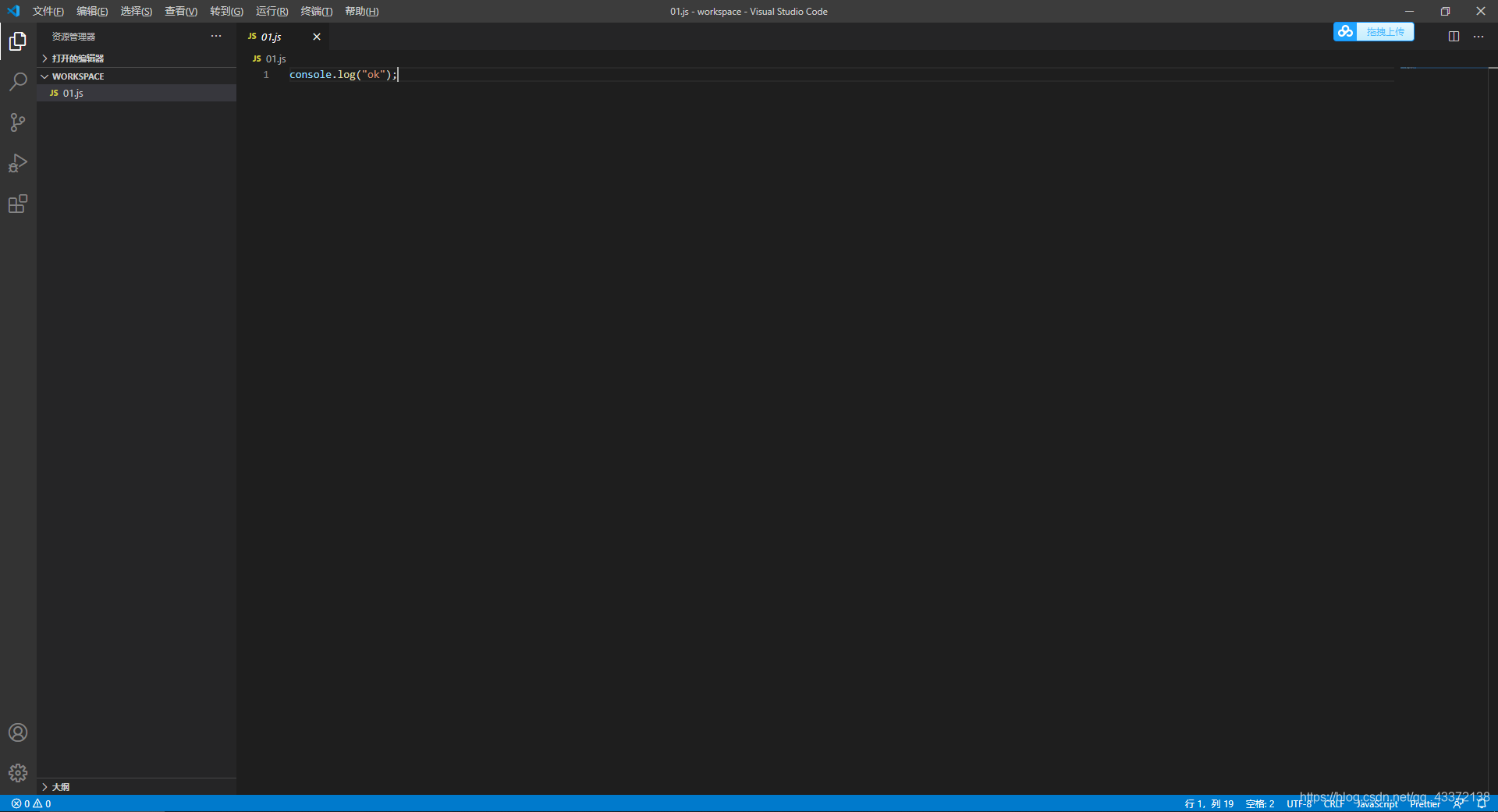This screenshot has height=812, width=1498.
Task: Minimize the VS Code window
Action: pyautogui.click(x=1409, y=11)
